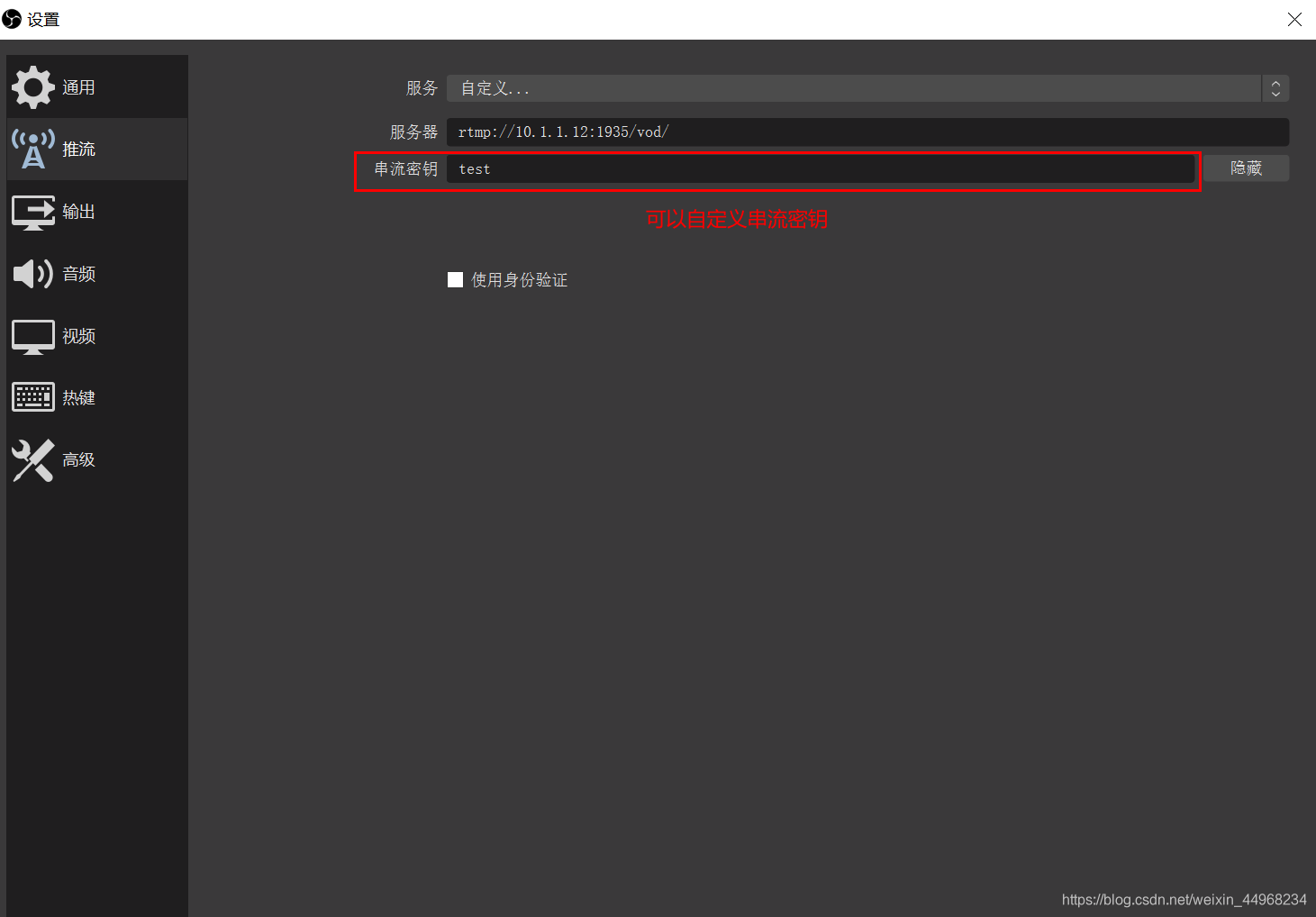The width and height of the screenshot is (1316, 917).
Task: Switch to the 视频 settings tab label
Action: (78, 336)
